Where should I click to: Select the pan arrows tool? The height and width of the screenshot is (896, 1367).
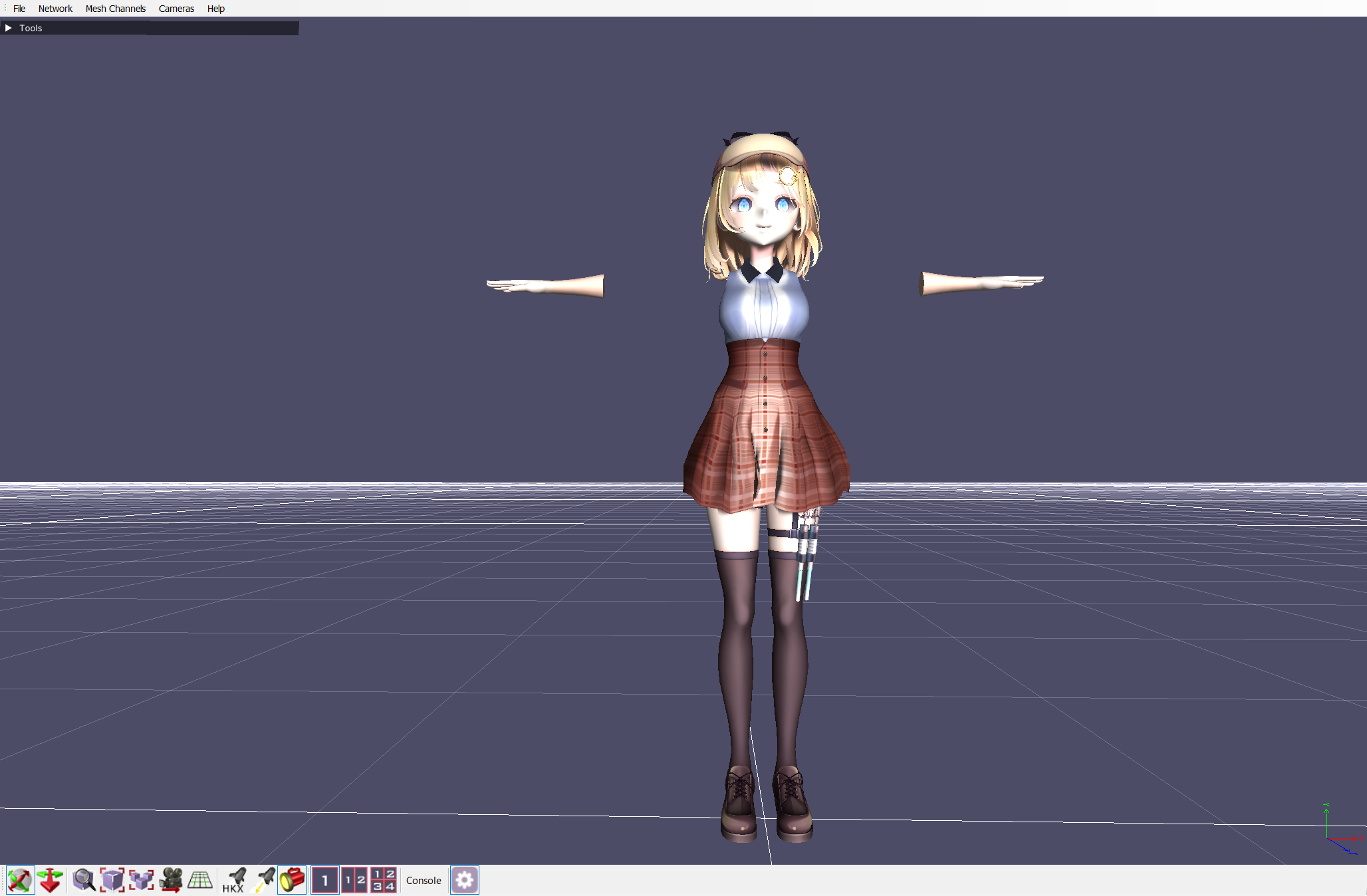[x=50, y=880]
